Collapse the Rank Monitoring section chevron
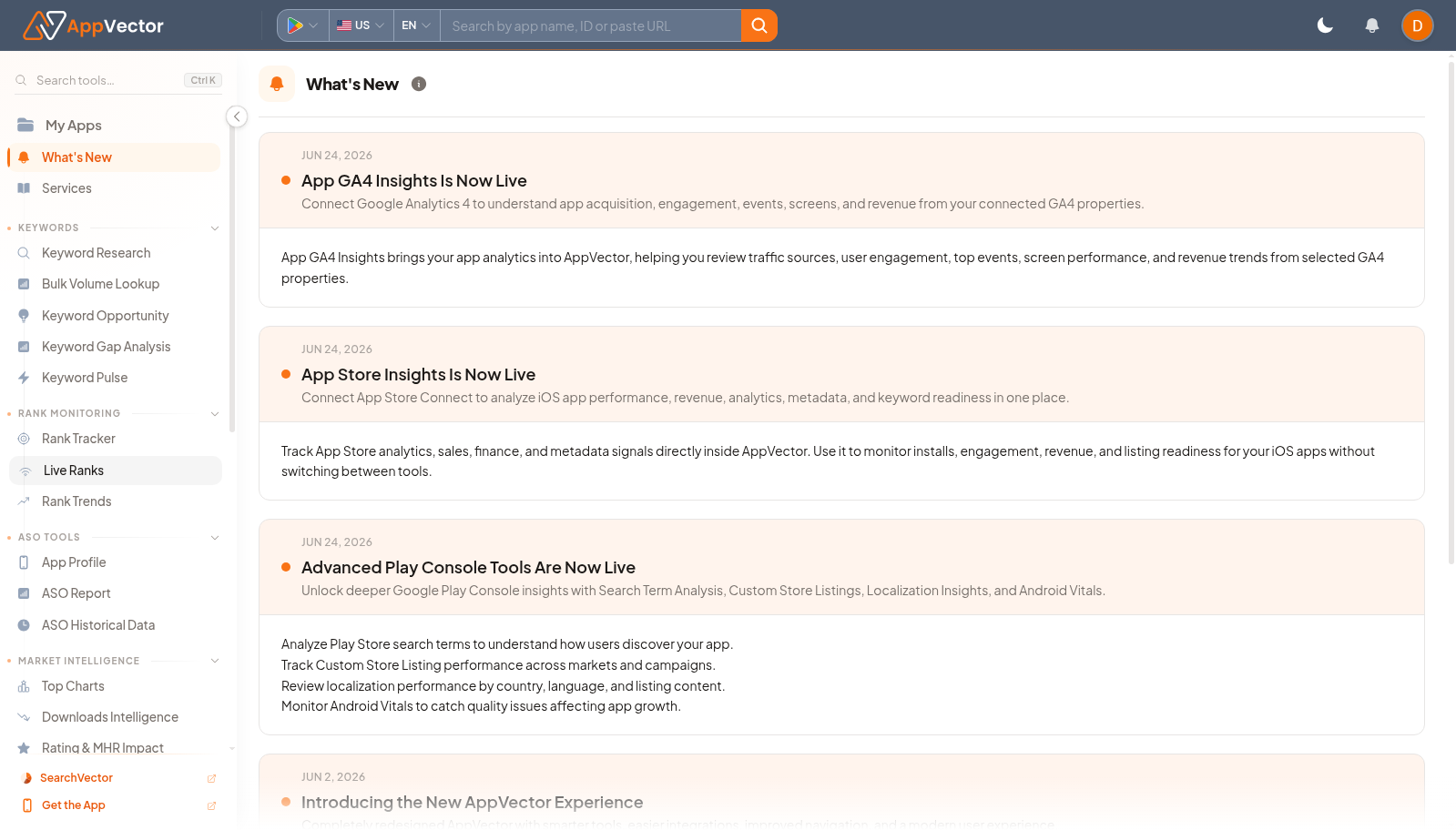The width and height of the screenshot is (1456, 830). coord(215,414)
